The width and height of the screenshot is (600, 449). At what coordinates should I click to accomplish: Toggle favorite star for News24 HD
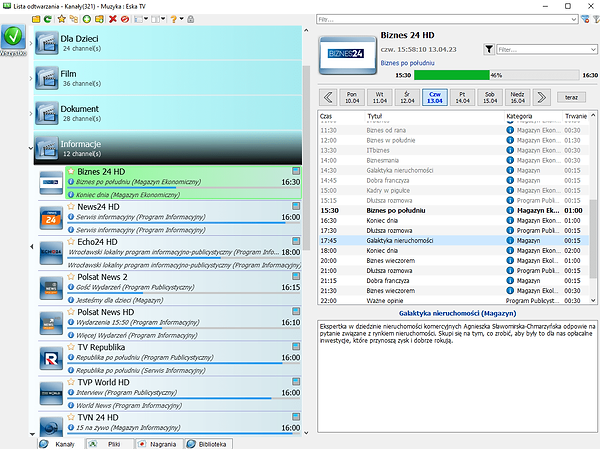pyautogui.click(x=71, y=206)
